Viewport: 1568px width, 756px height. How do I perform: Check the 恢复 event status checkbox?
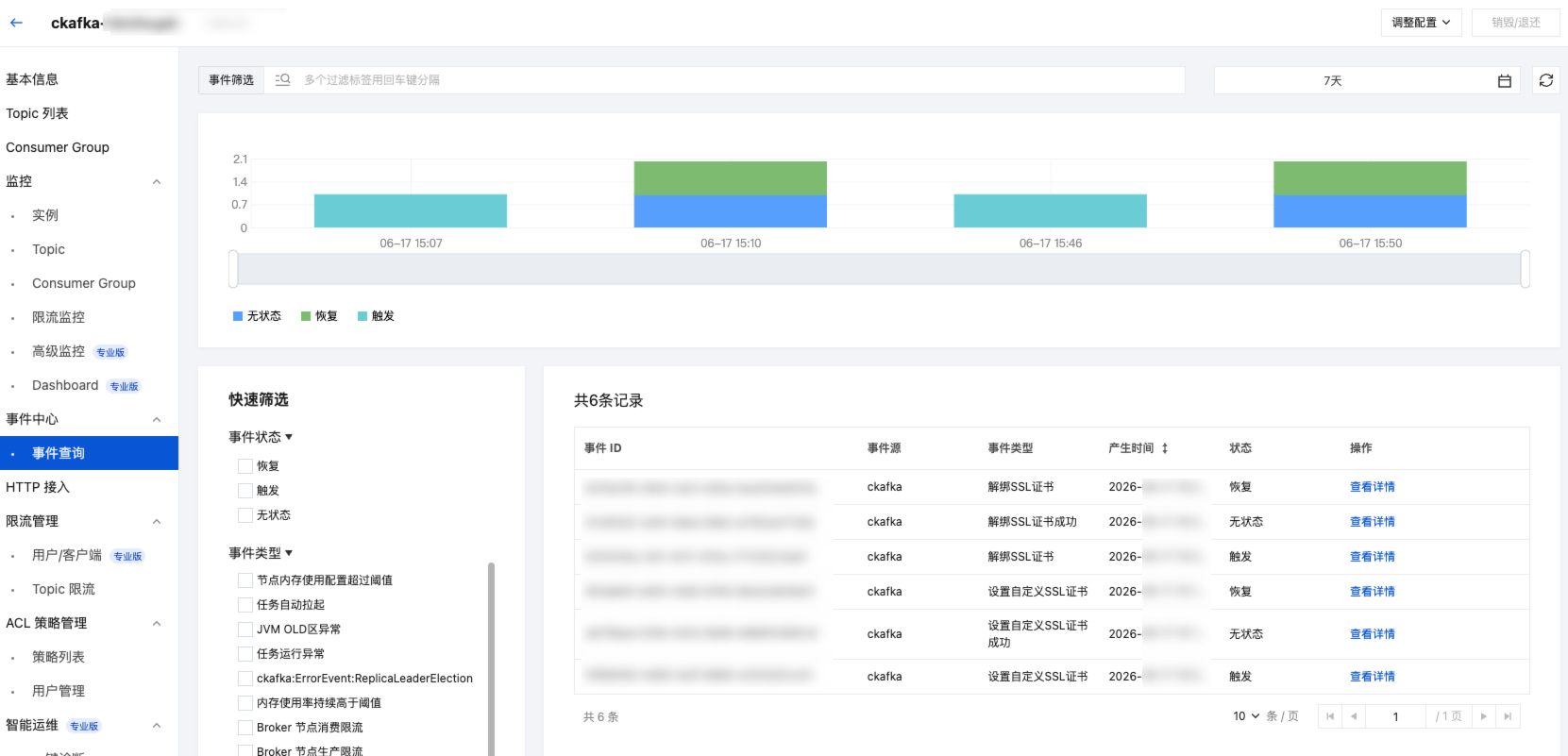[x=245, y=466]
